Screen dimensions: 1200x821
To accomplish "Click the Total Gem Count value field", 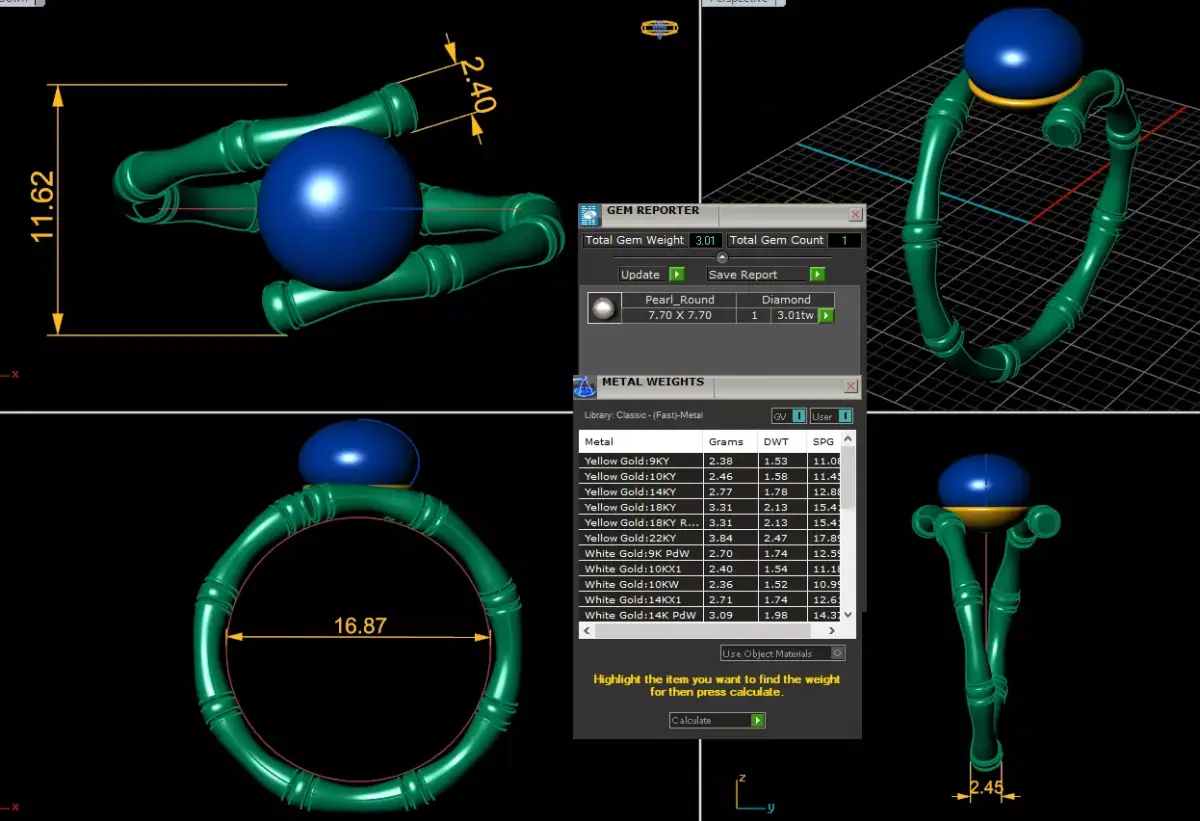I will [x=844, y=240].
